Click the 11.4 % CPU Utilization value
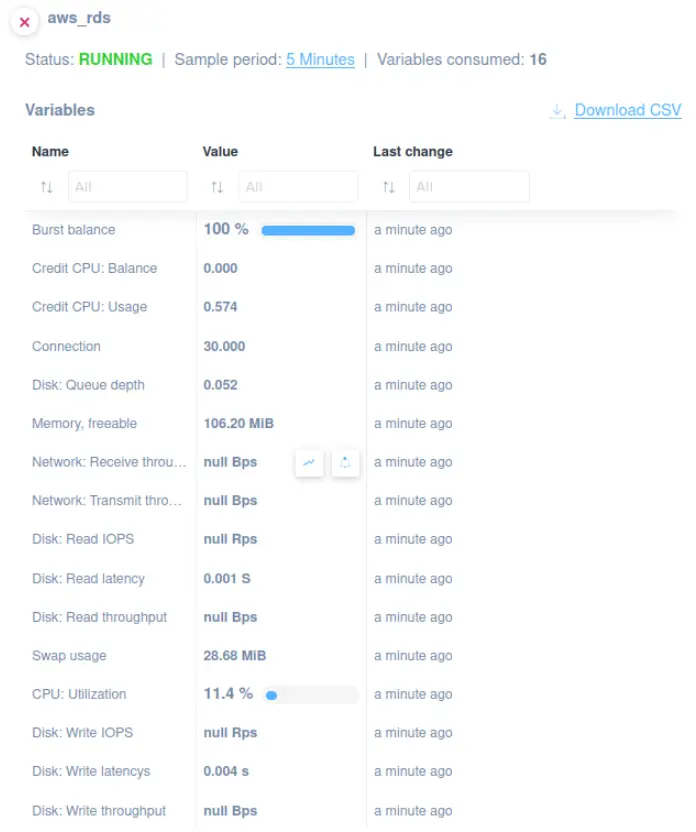 (228, 694)
